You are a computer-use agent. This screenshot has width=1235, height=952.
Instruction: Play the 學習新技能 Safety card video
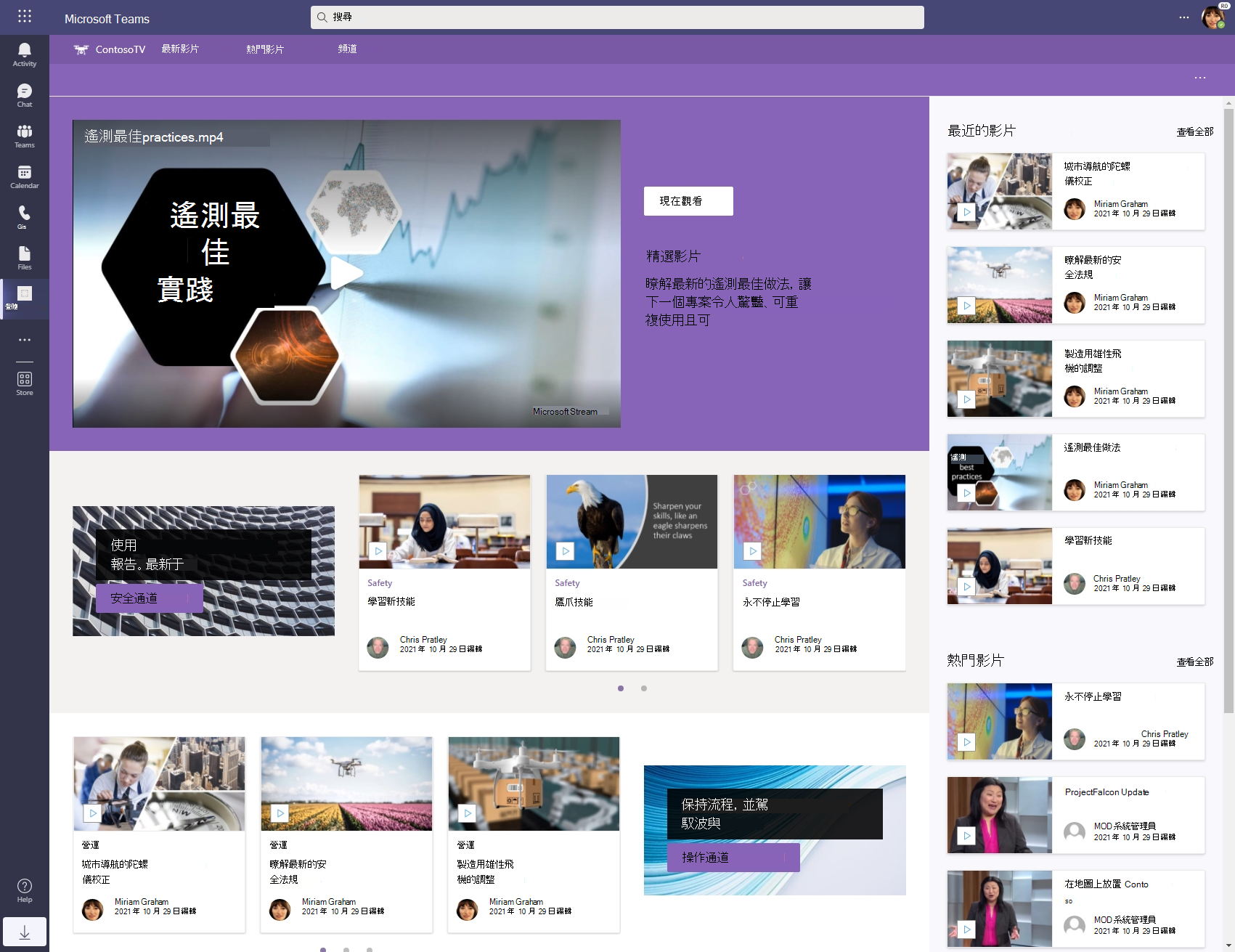[378, 551]
